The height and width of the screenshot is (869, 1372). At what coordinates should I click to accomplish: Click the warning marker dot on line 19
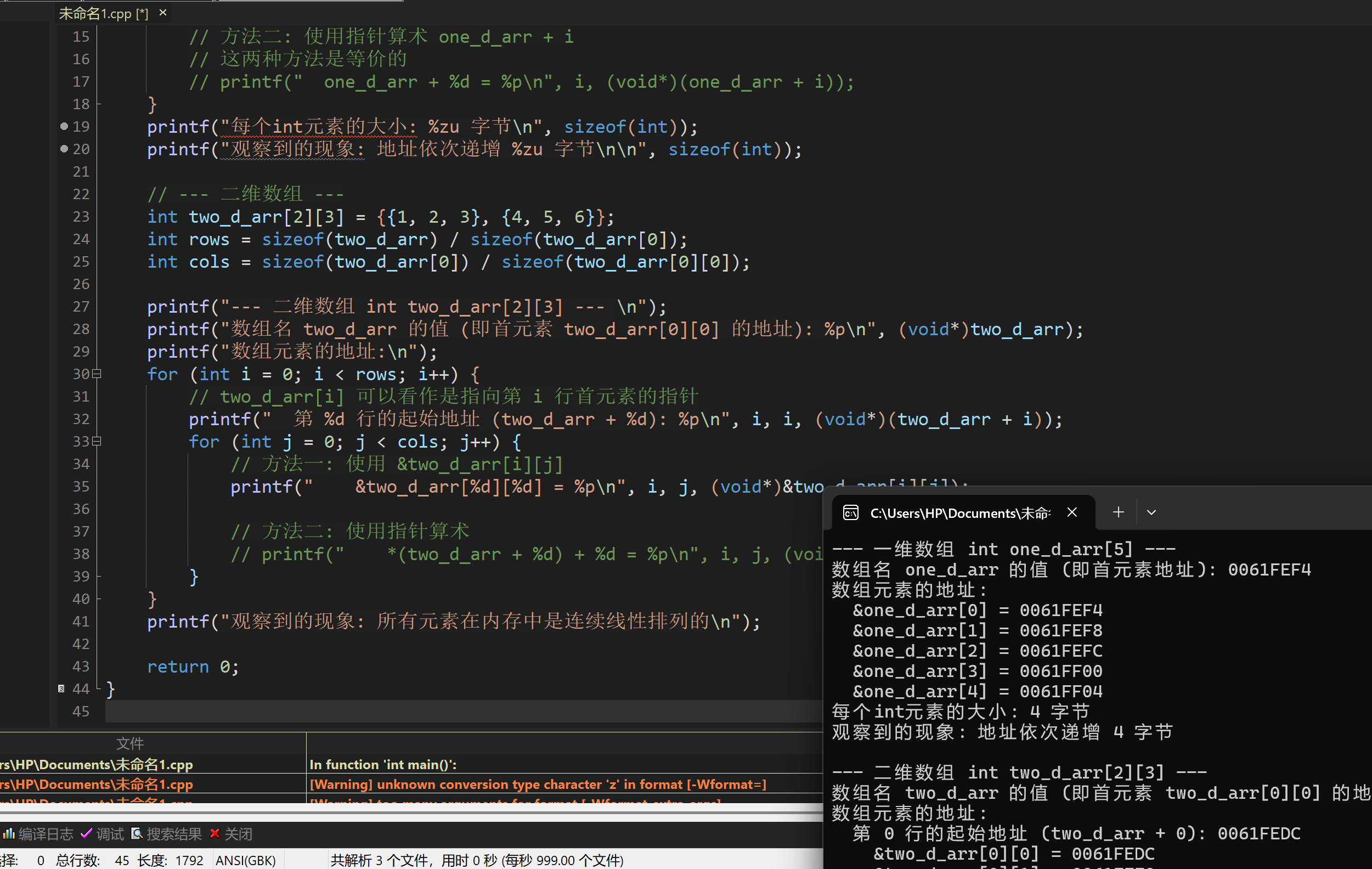tap(64, 126)
